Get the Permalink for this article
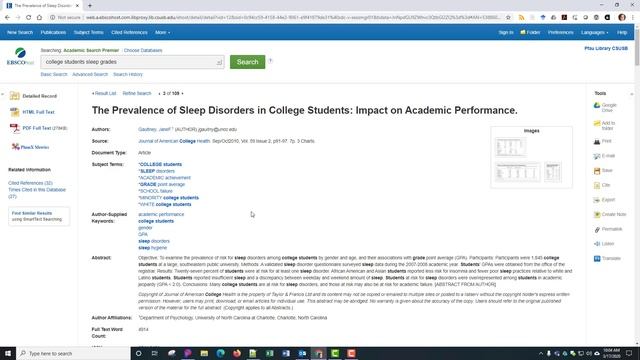Screen dimensions: 640x360 coord(608,229)
